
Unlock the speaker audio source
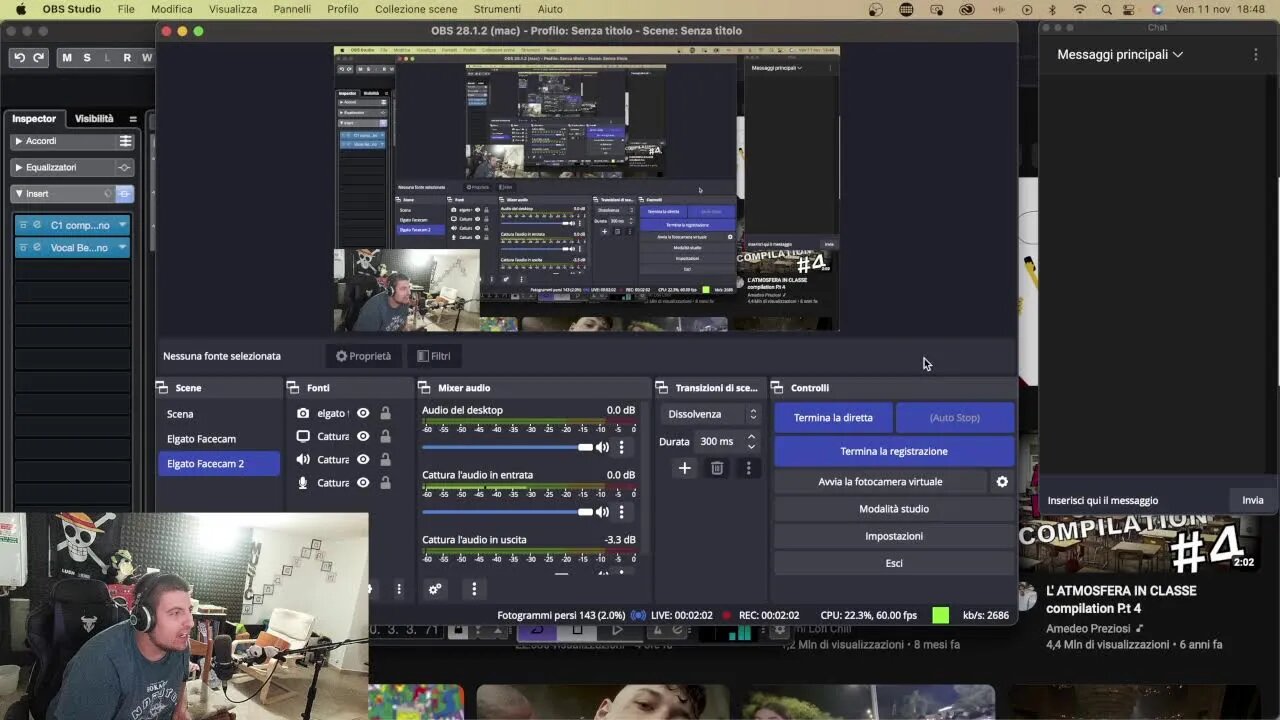pos(385,459)
